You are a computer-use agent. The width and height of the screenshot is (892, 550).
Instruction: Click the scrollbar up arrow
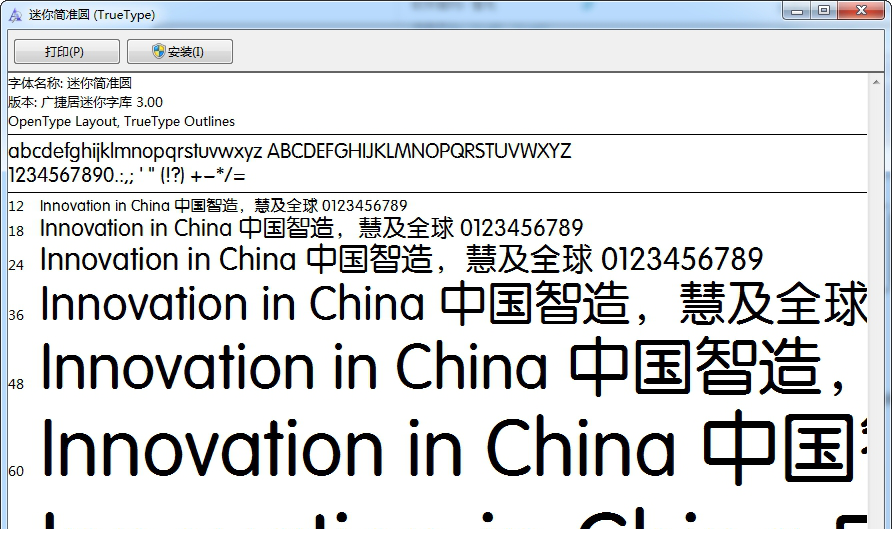click(x=876, y=82)
